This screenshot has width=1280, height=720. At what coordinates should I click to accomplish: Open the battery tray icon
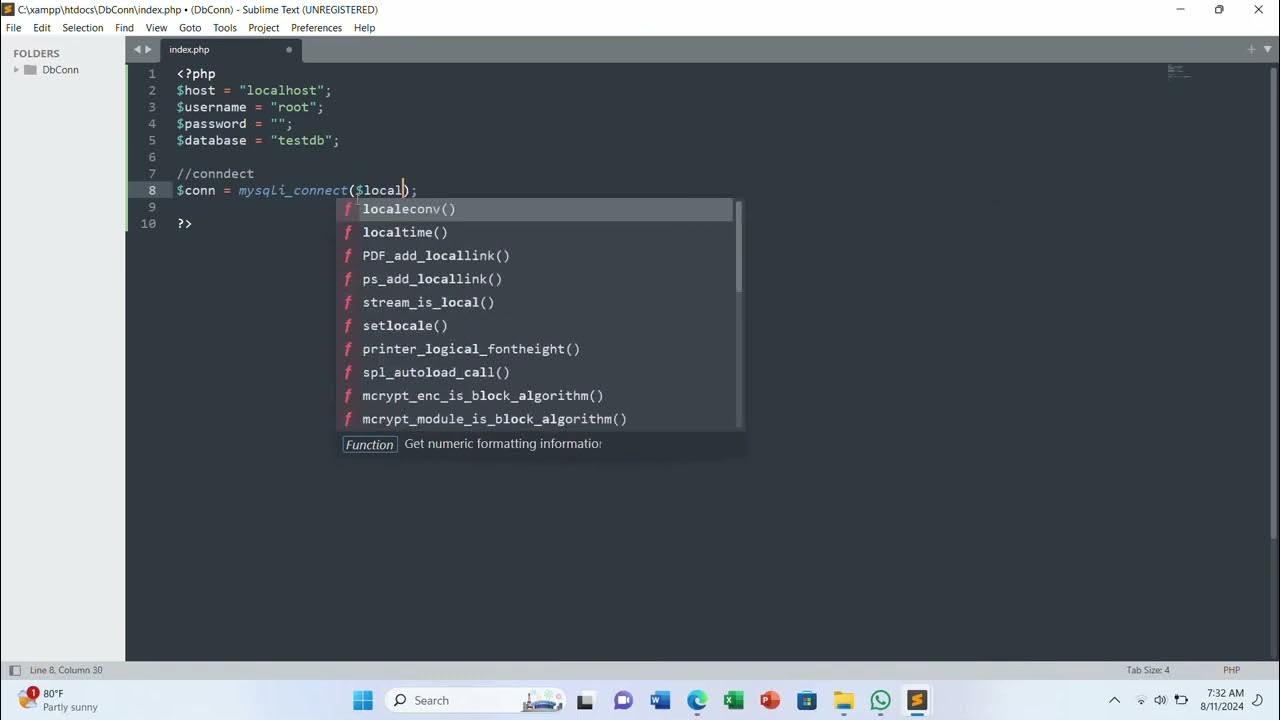click(1181, 700)
